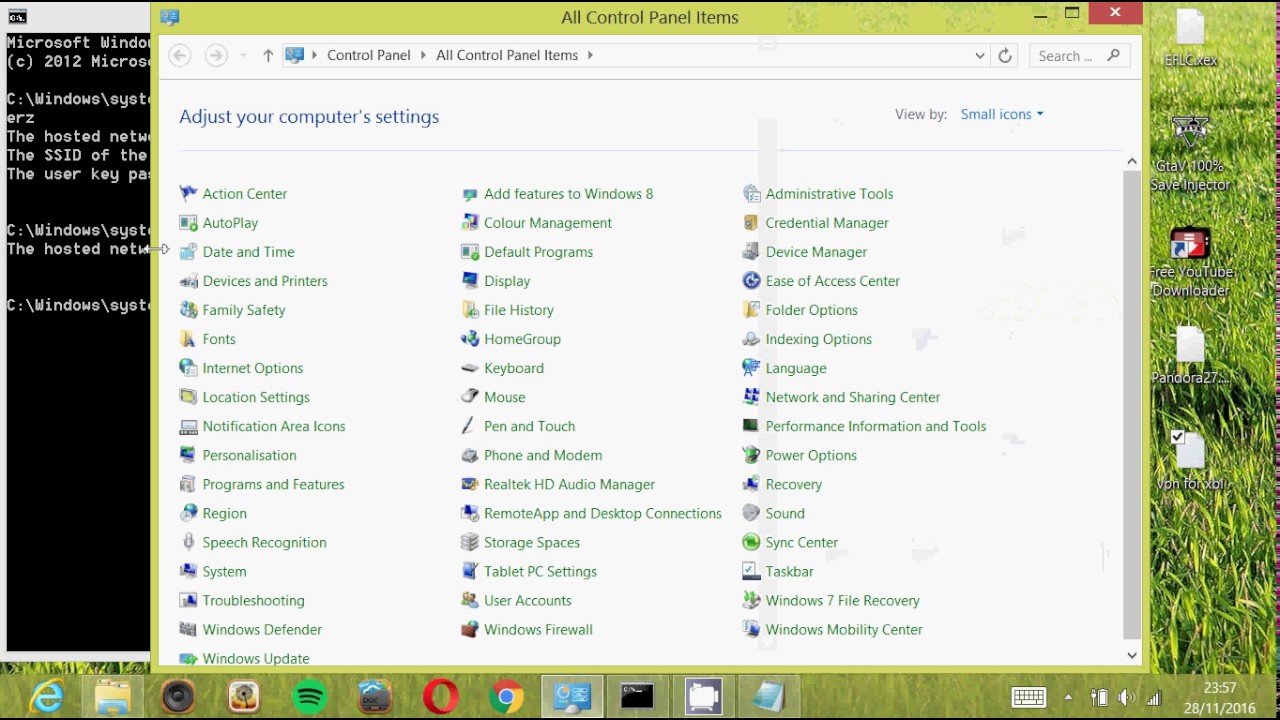Go up one level with up arrow
This screenshot has height=720, width=1280.
coord(268,56)
